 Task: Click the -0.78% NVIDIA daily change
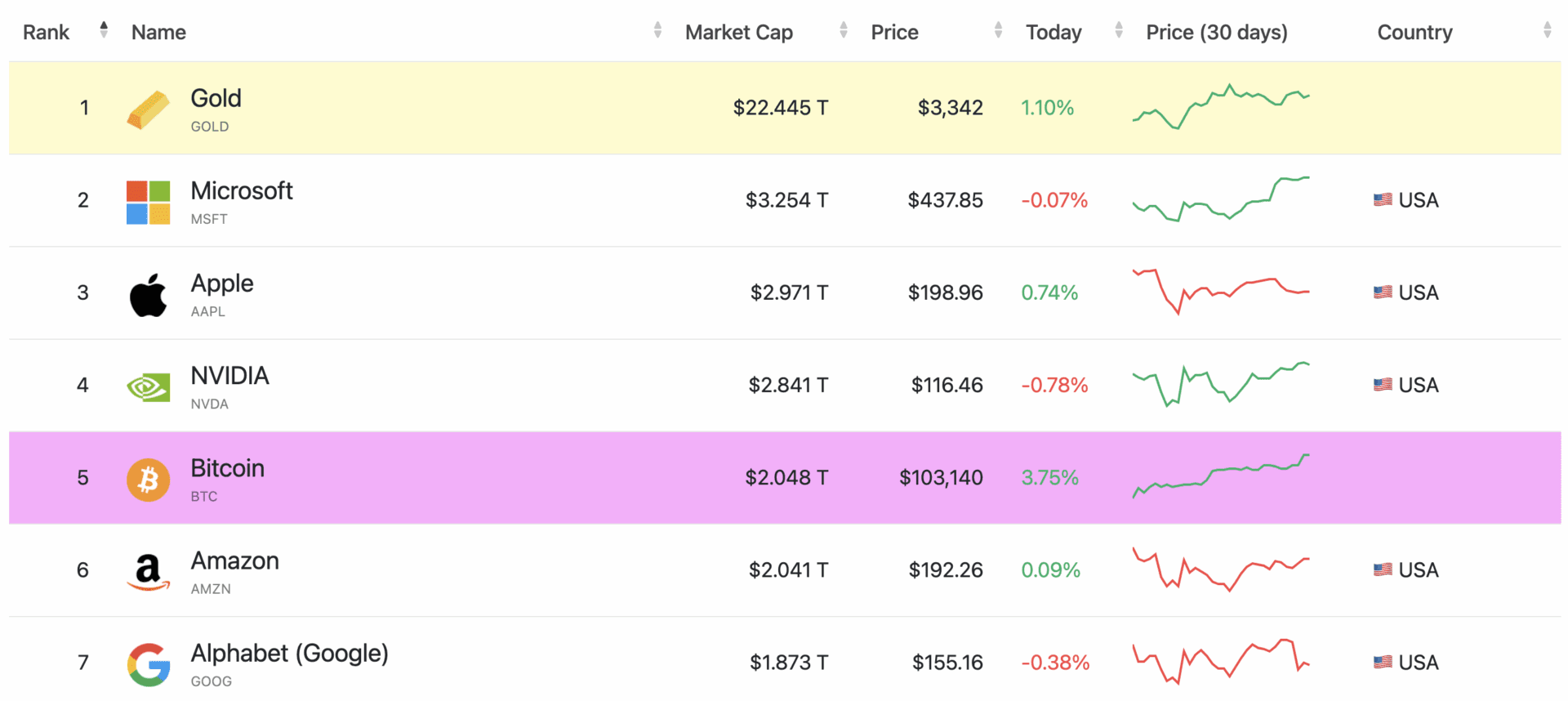click(x=1054, y=385)
